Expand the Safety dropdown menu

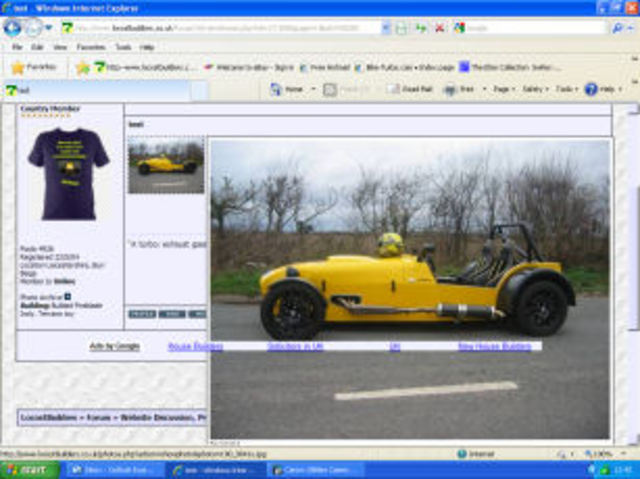pyautogui.click(x=534, y=89)
